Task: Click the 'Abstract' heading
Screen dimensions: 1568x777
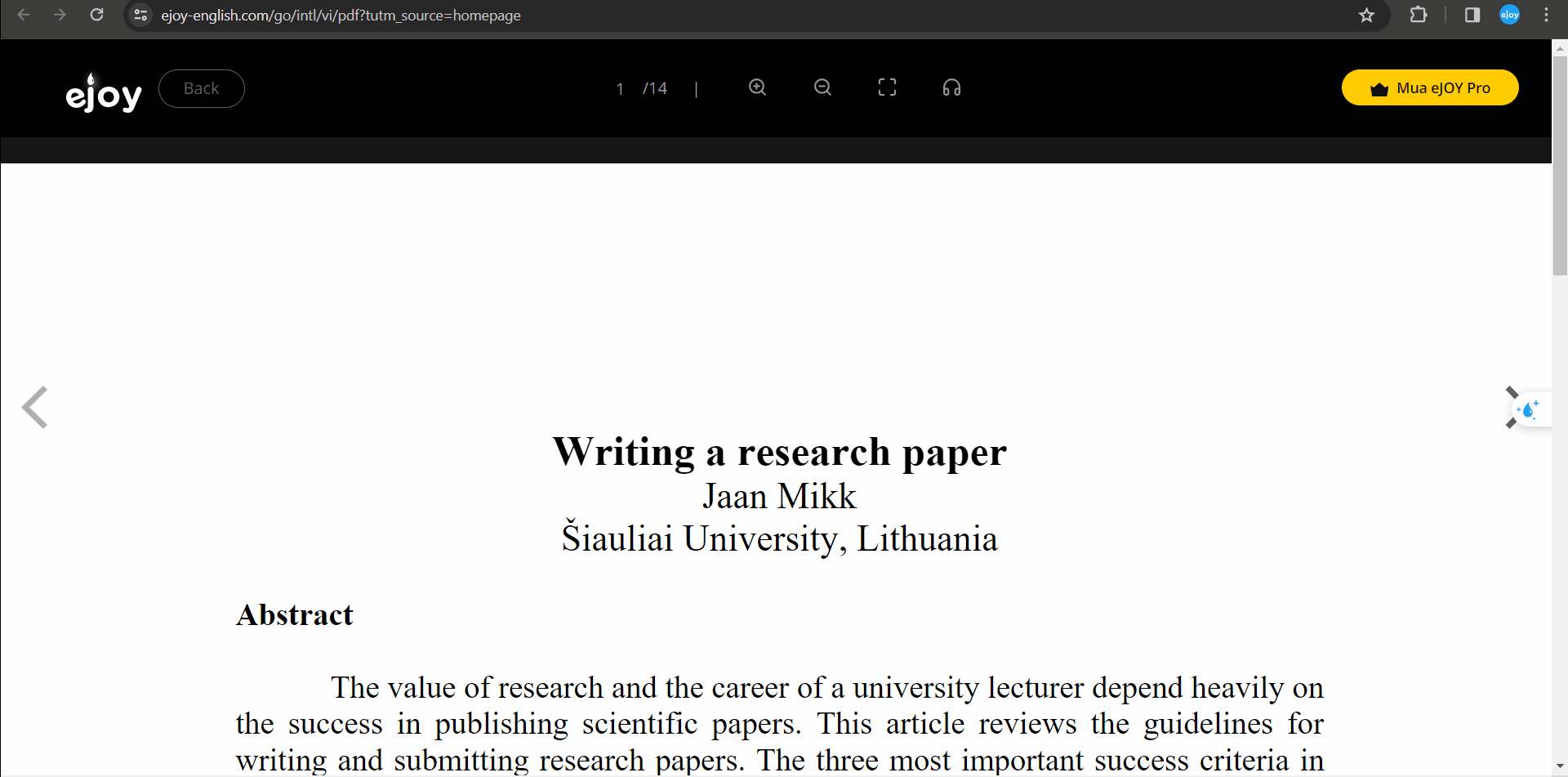Action: pyautogui.click(x=295, y=615)
